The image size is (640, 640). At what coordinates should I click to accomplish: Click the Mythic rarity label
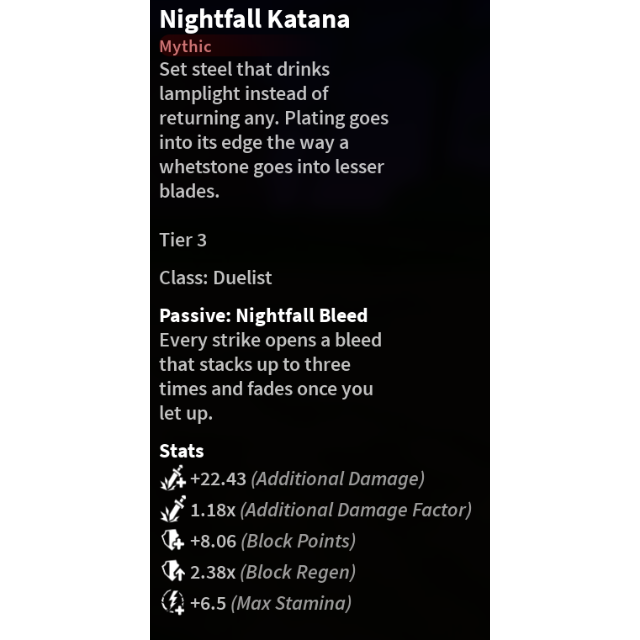click(185, 47)
